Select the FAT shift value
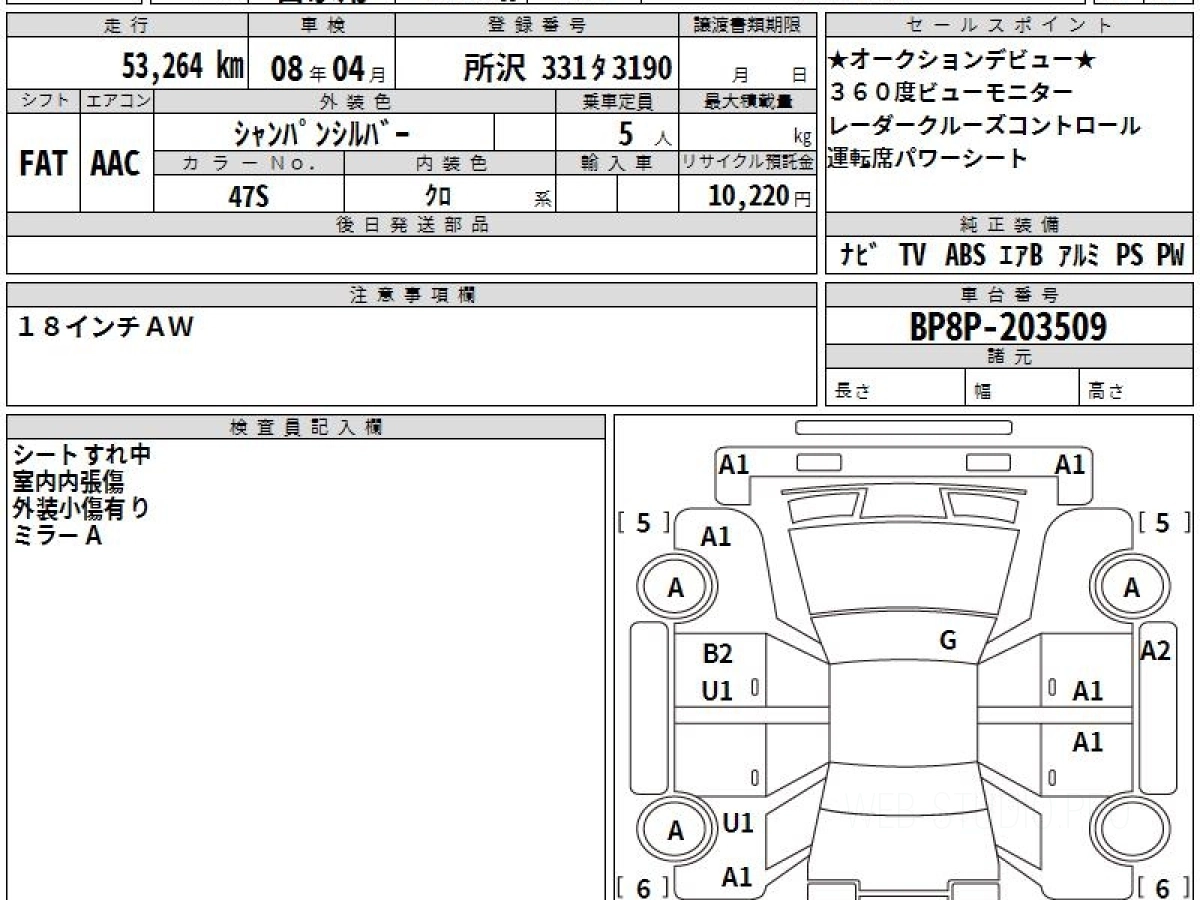This screenshot has height=900, width=1200. coord(43,164)
